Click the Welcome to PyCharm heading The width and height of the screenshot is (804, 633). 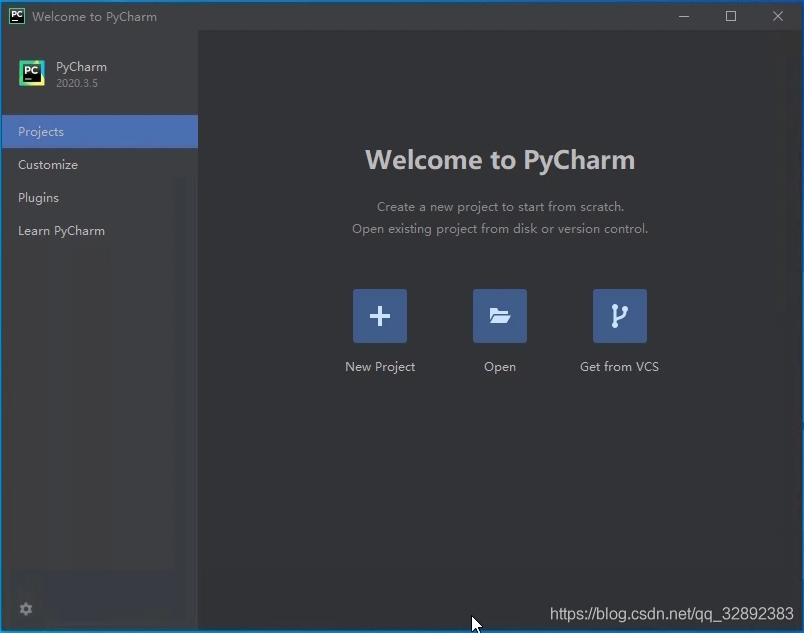point(500,160)
